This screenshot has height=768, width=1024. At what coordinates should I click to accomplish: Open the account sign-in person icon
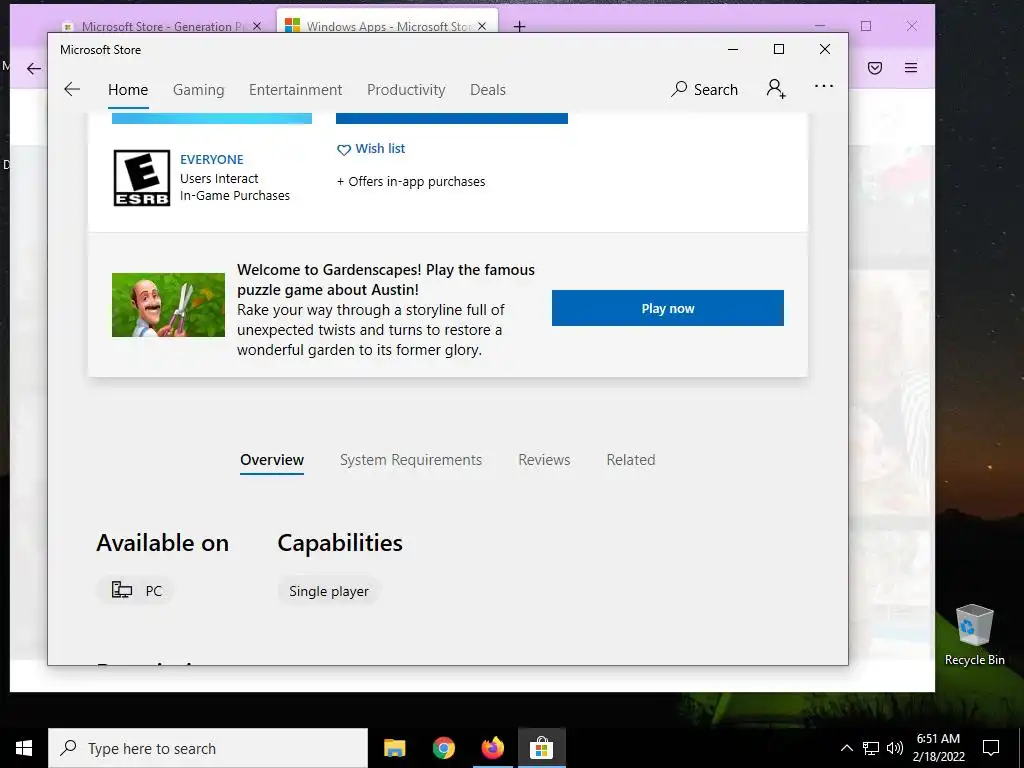click(x=776, y=88)
